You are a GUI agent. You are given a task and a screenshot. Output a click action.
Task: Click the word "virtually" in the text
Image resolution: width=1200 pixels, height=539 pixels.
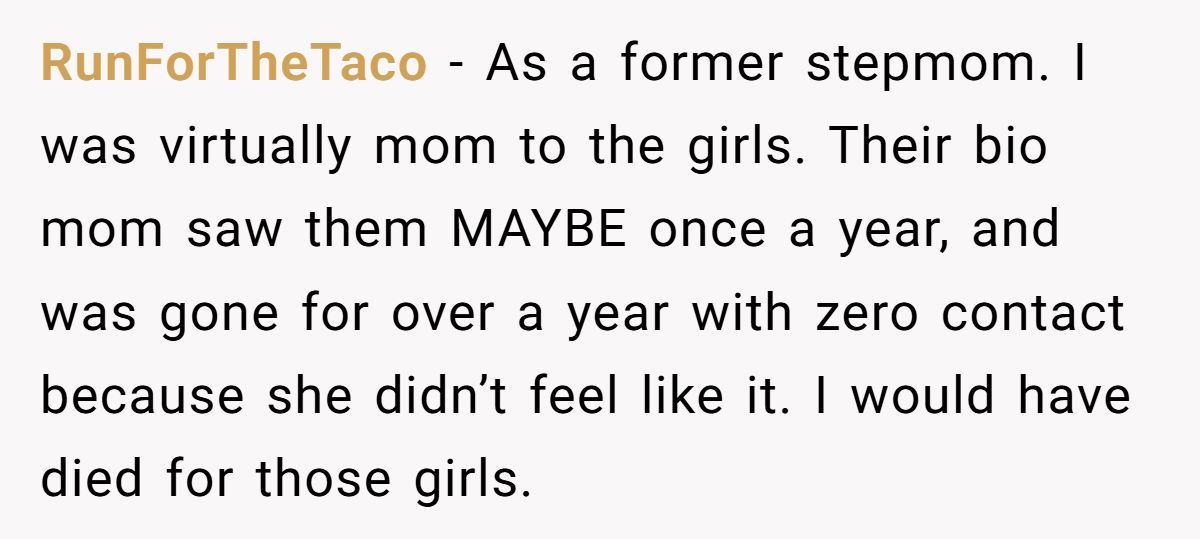(x=255, y=148)
